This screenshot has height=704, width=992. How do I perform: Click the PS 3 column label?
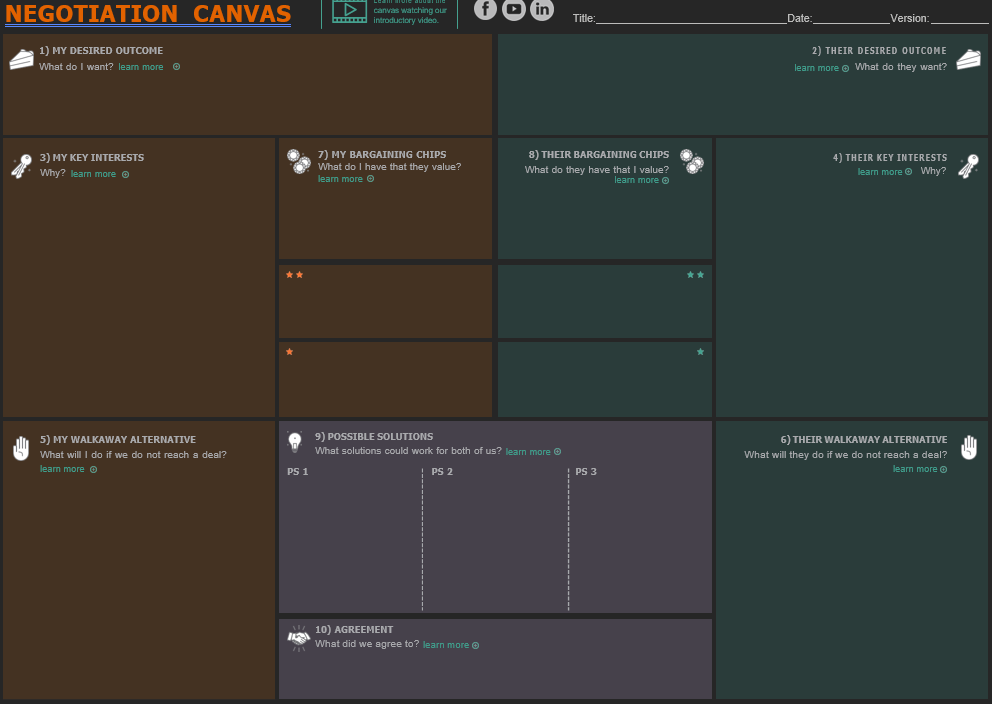pyautogui.click(x=586, y=472)
